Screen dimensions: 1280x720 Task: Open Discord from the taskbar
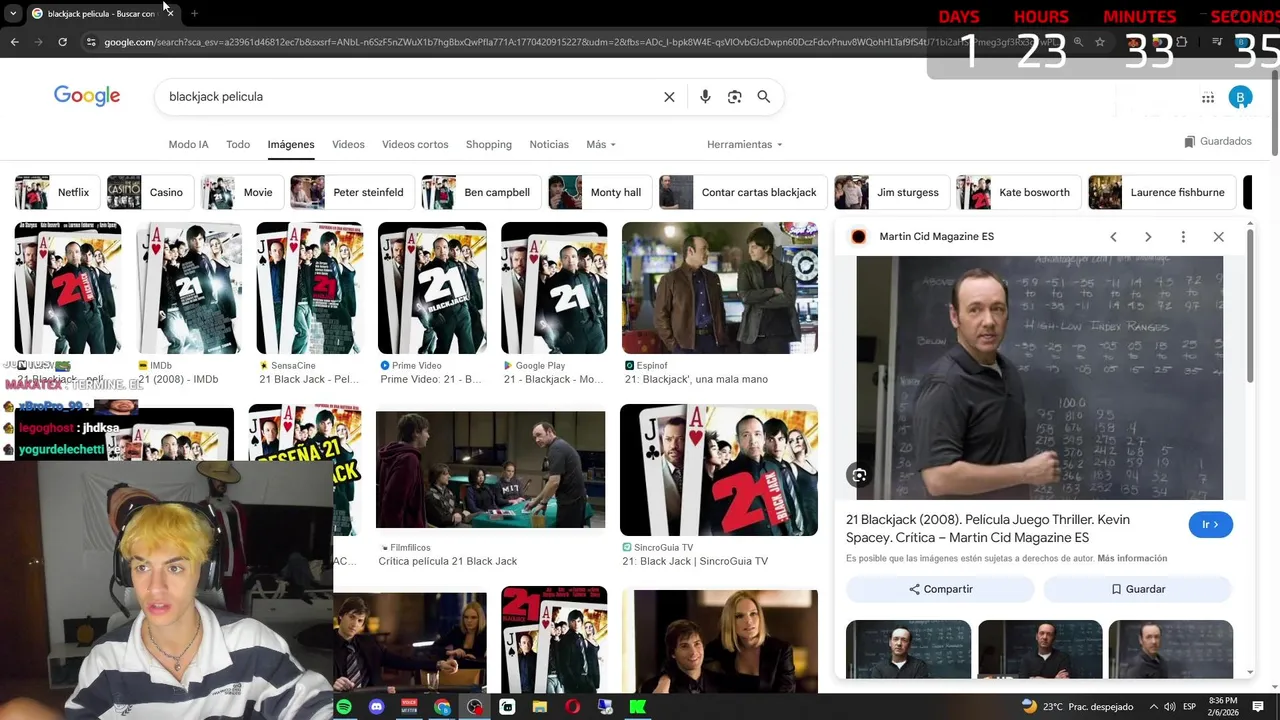click(376, 707)
